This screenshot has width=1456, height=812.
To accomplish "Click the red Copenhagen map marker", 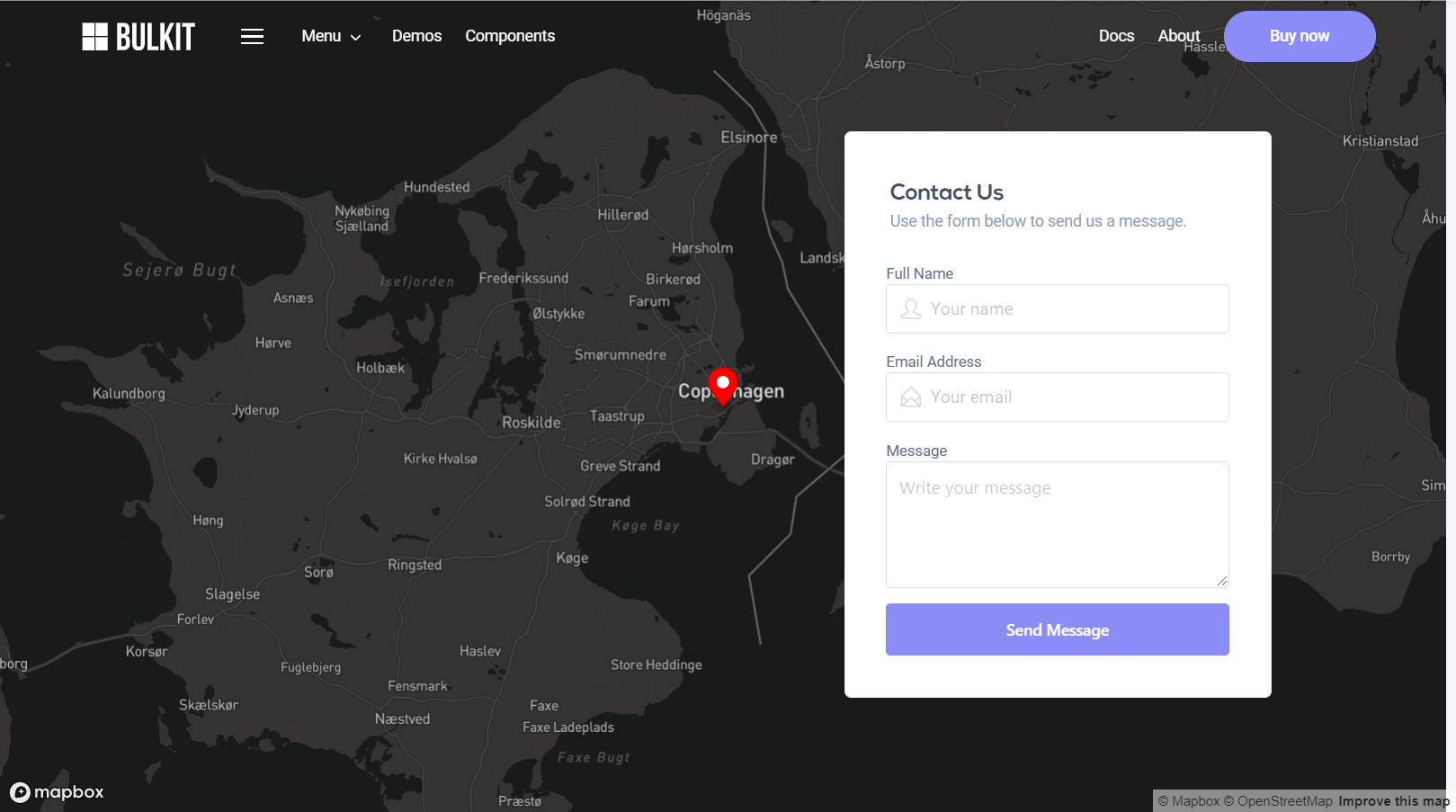I will [x=722, y=386].
